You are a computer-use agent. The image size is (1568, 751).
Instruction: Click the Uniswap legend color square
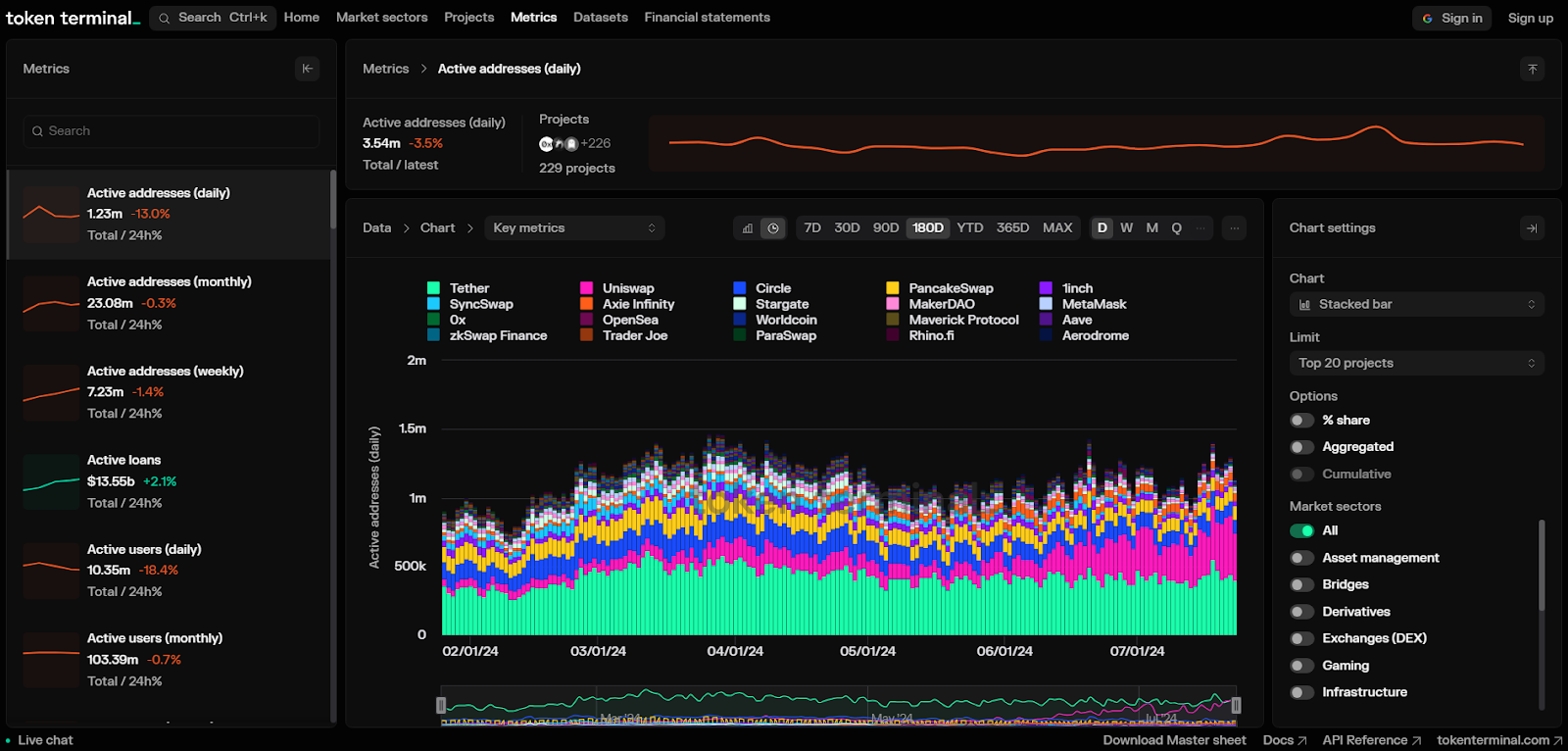(586, 288)
